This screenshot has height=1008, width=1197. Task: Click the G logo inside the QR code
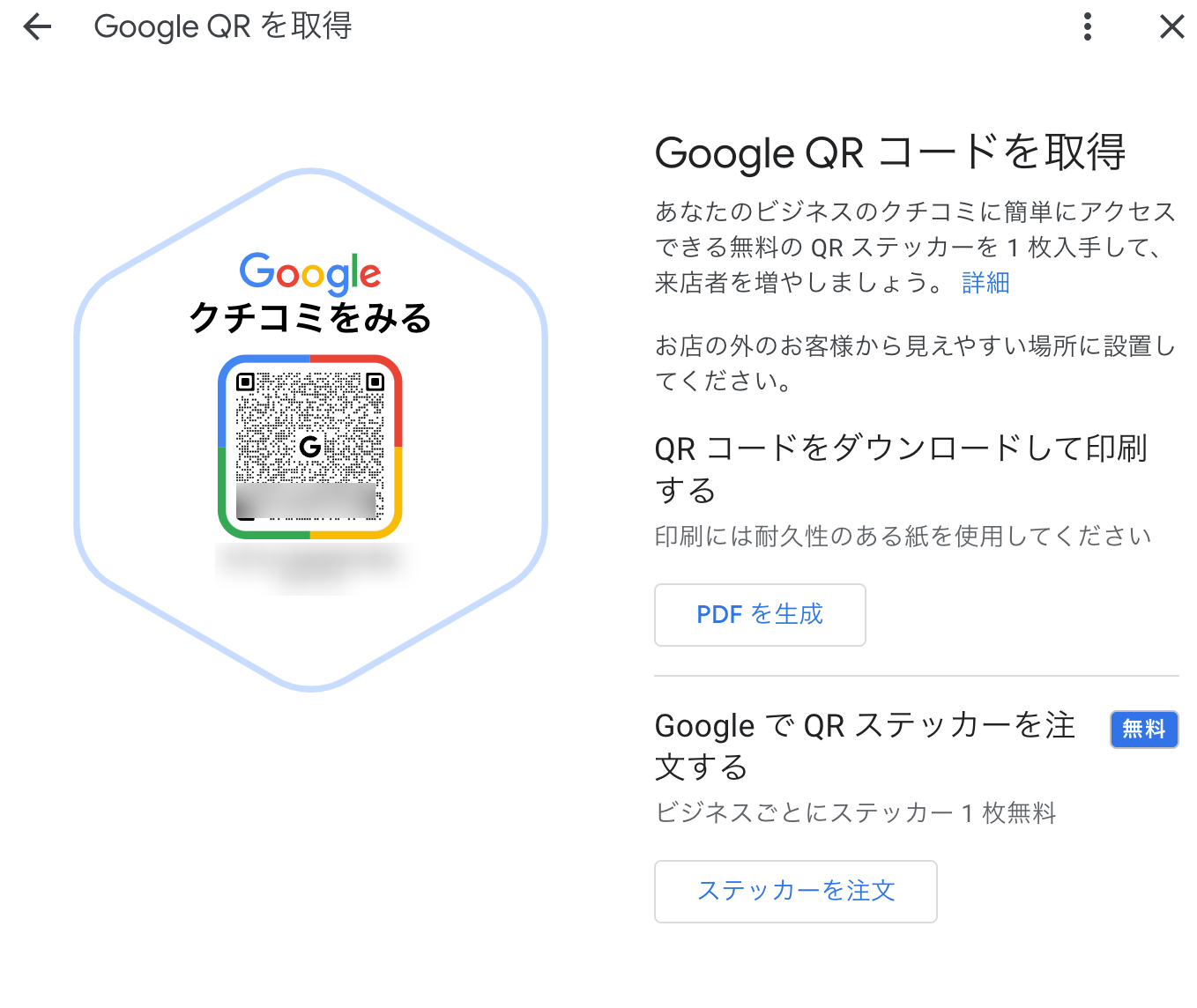pyautogui.click(x=310, y=447)
